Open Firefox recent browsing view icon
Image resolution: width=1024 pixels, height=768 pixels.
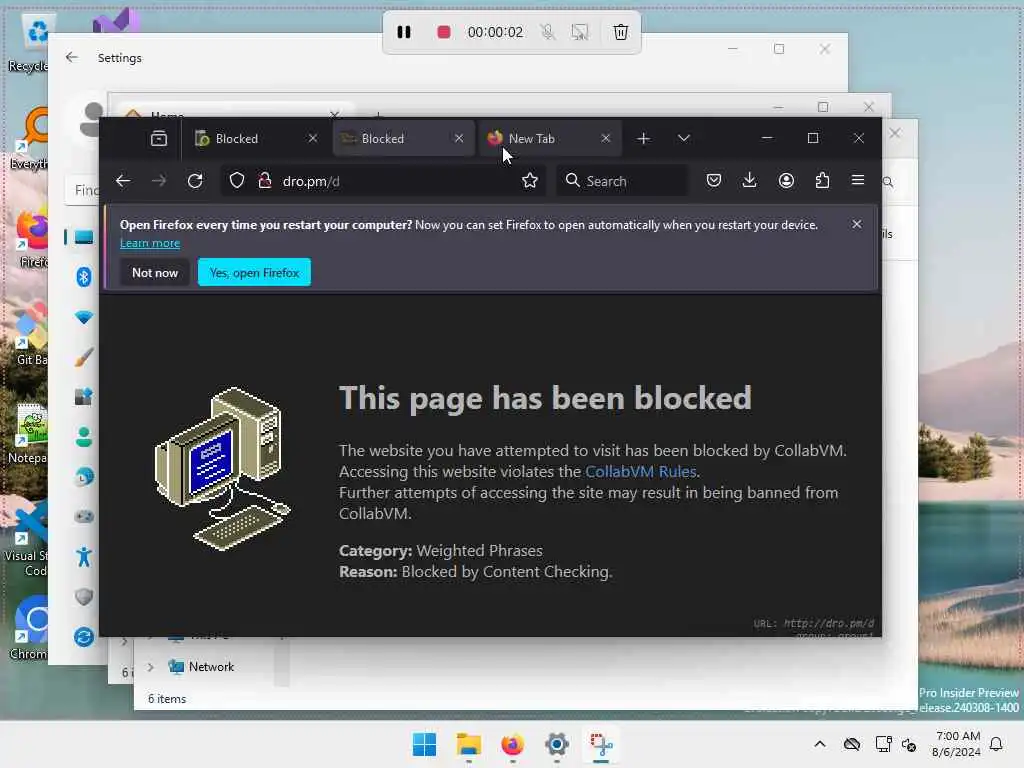[x=159, y=138]
